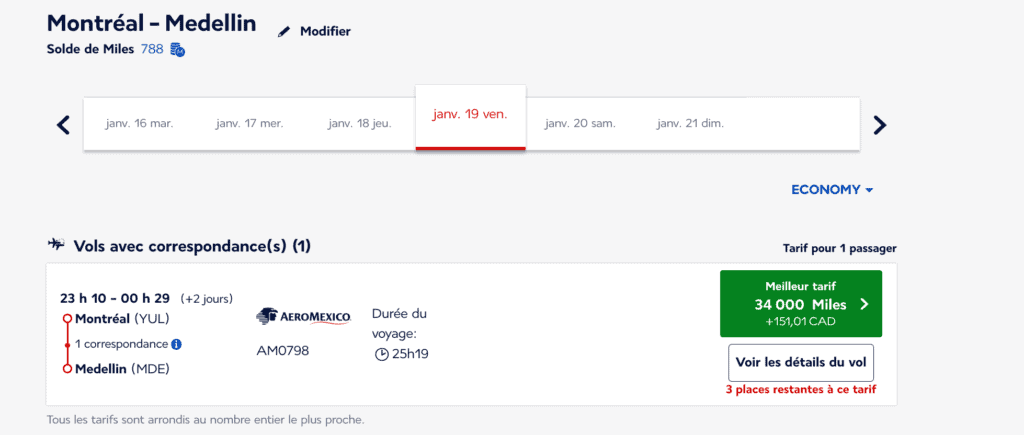This screenshot has height=435, width=1024.
Task: Open the ECONOMY cabin class dropdown
Action: (x=832, y=190)
